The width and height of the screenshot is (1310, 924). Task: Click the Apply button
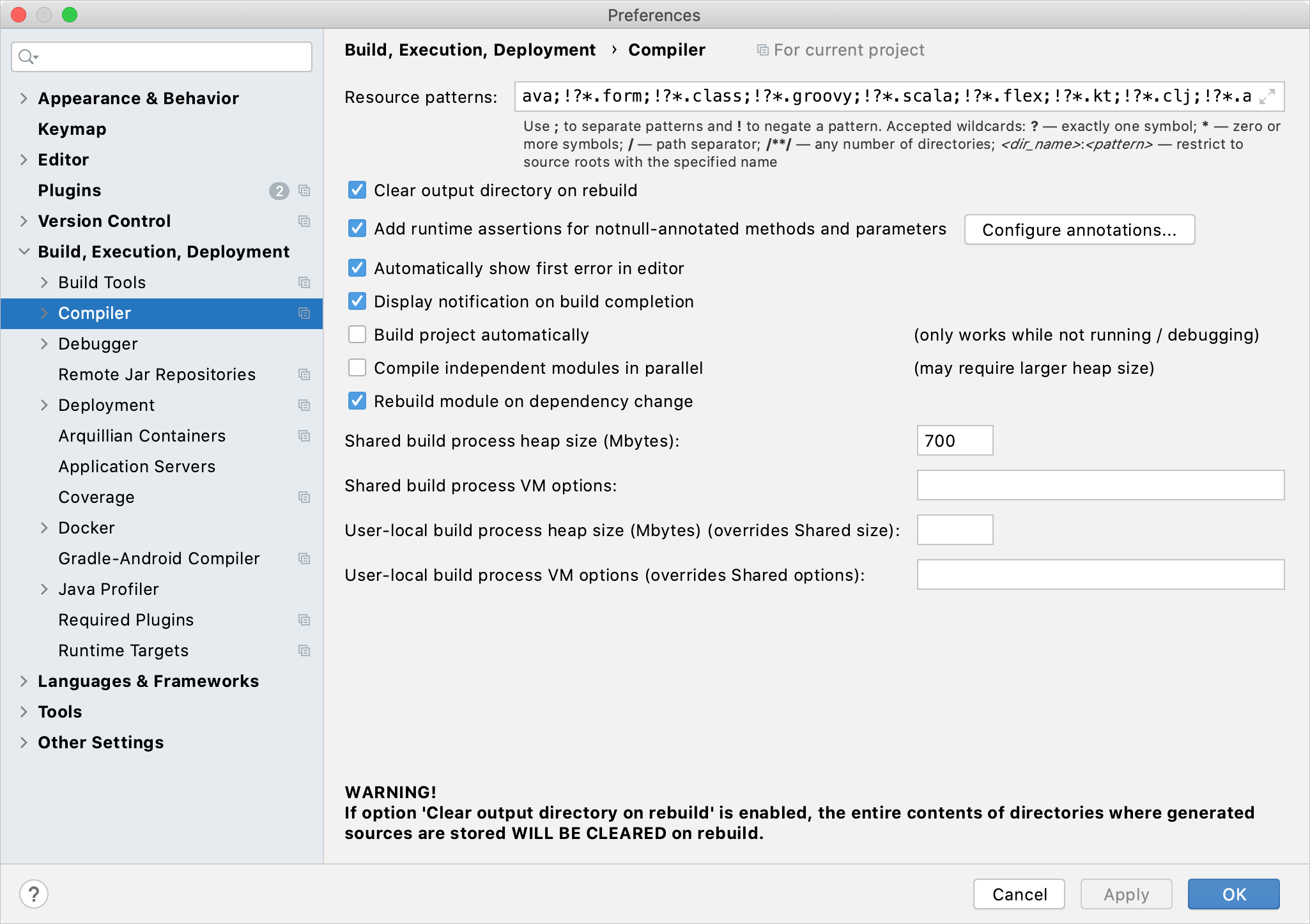coord(1126,894)
